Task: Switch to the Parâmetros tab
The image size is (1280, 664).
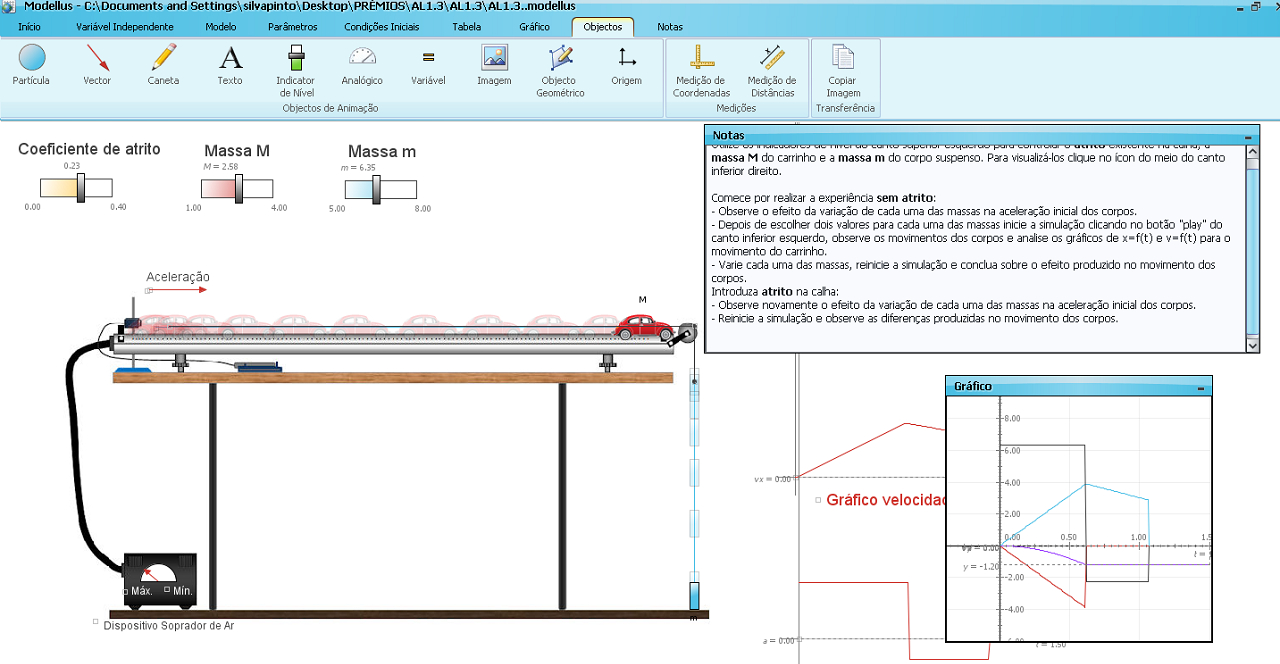Action: 293,27
